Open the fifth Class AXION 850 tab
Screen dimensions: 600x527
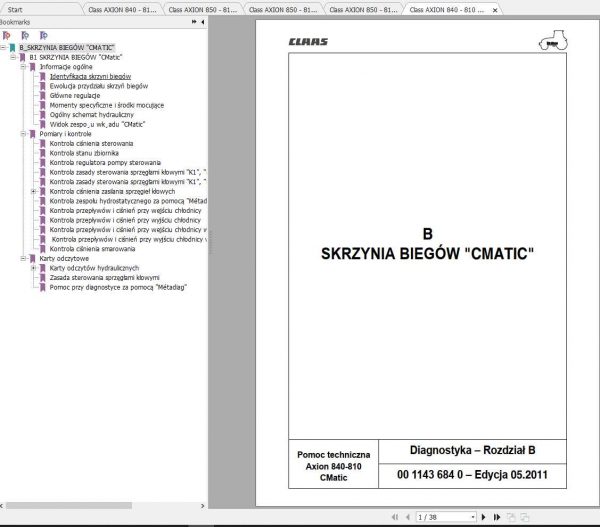click(x=363, y=10)
